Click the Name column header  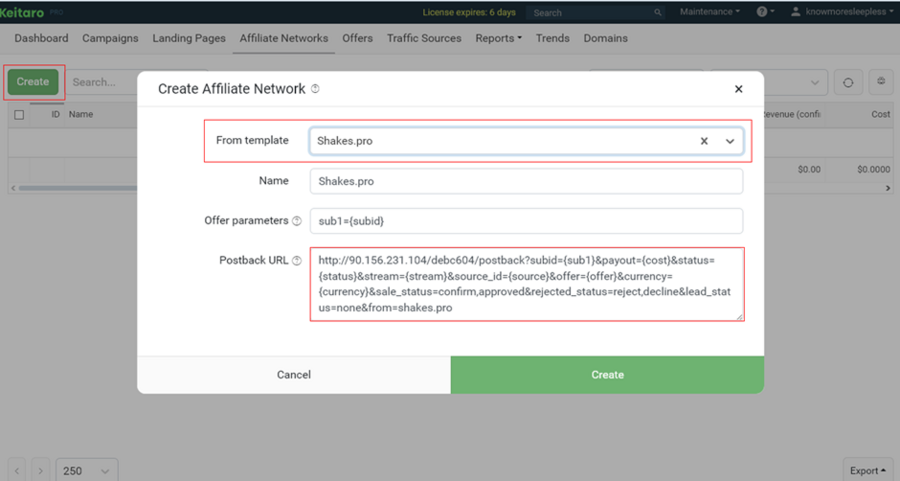81,115
